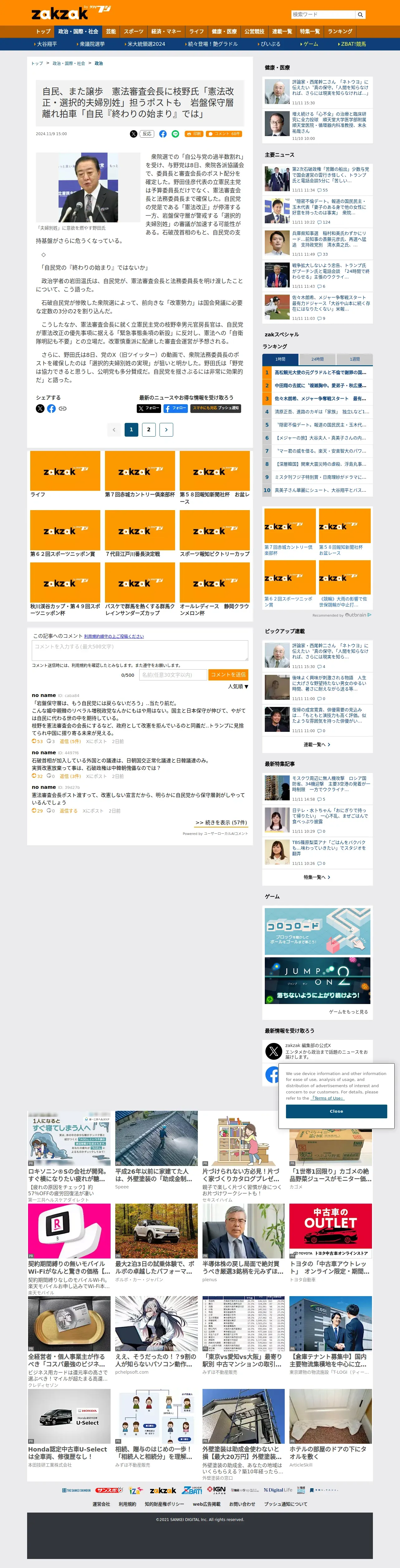
Task: Open ranking item 10 真美子さん
Action: click(x=317, y=490)
